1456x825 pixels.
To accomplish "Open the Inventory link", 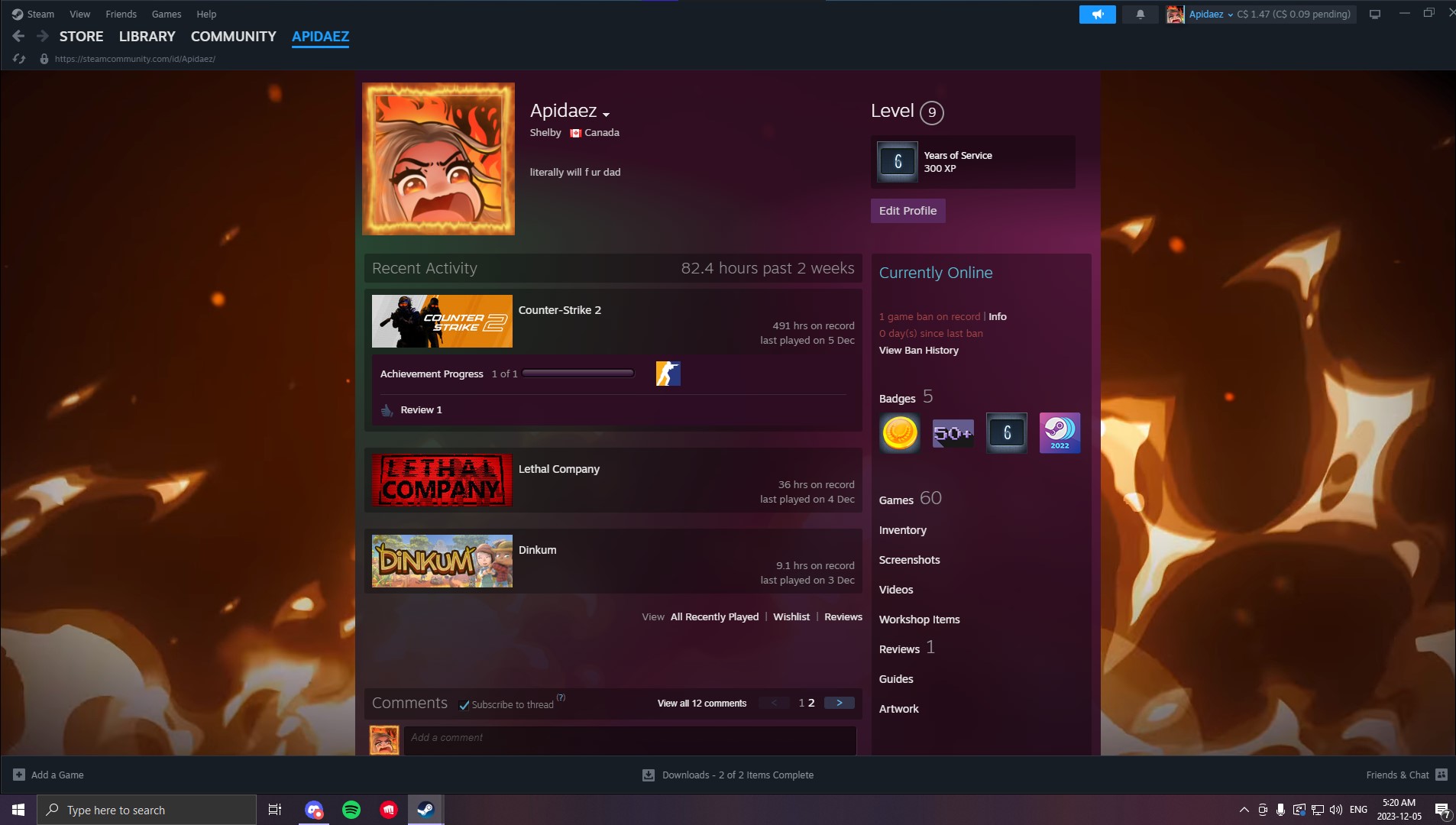I will tap(902, 530).
